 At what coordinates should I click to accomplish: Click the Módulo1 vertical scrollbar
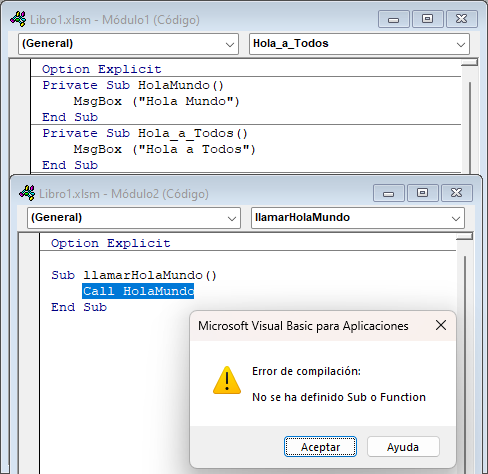[x=470, y=128]
